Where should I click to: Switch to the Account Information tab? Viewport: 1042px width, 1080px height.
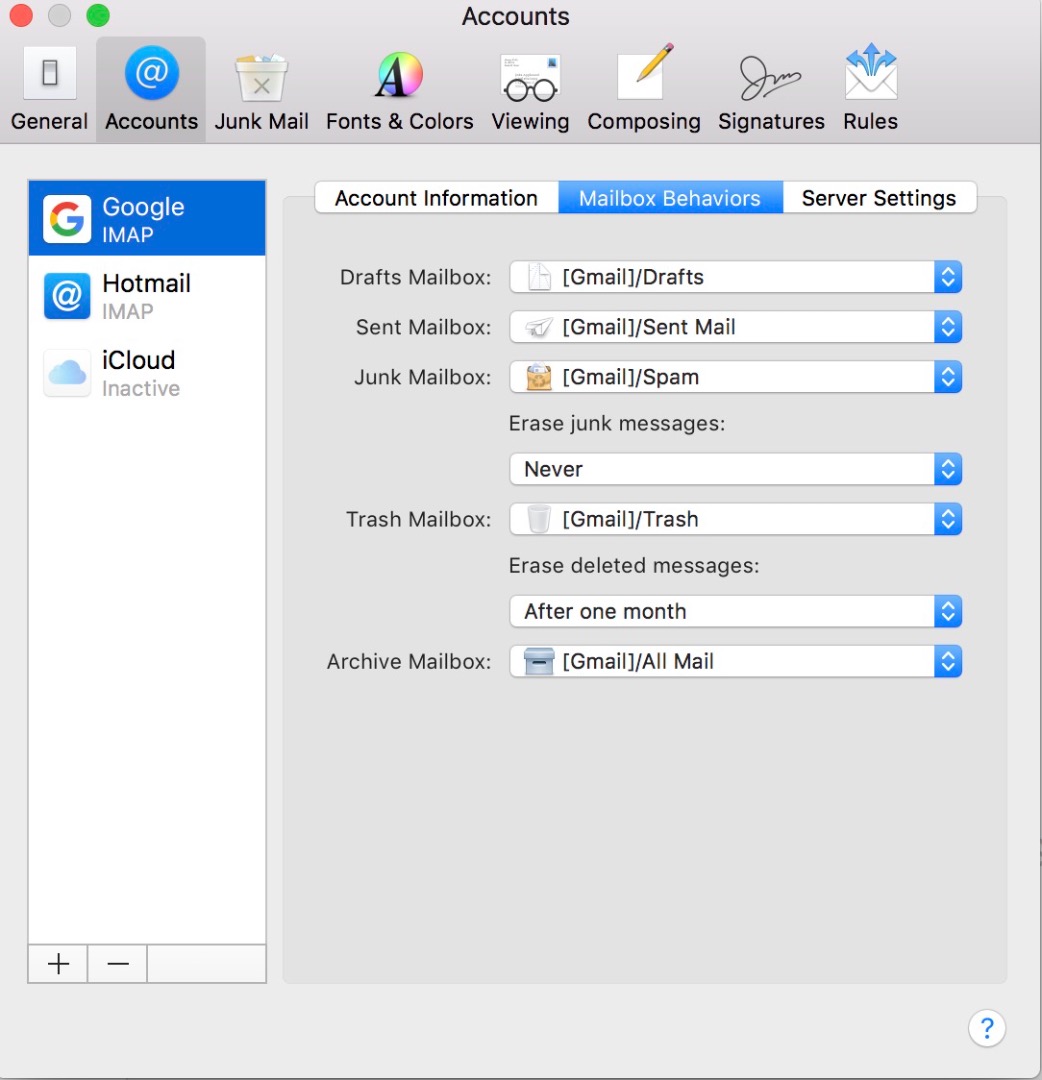[437, 198]
